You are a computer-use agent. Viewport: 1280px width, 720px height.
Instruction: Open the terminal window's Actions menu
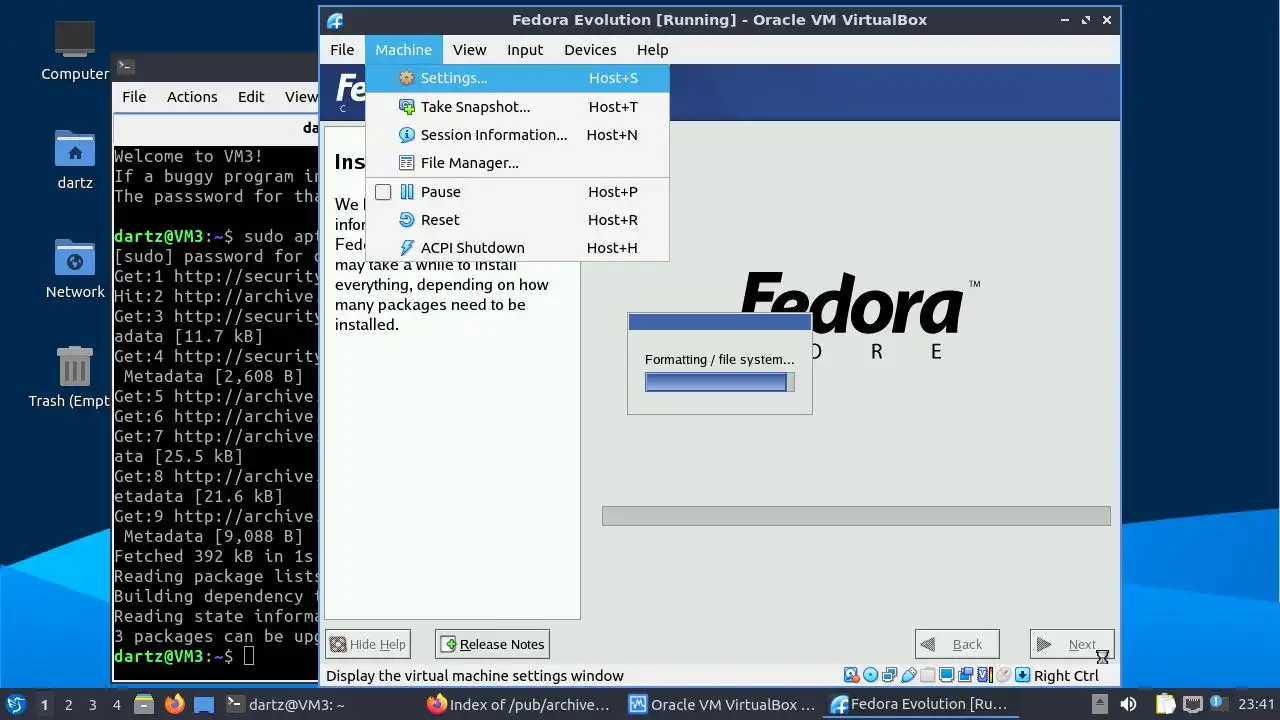[x=192, y=97]
